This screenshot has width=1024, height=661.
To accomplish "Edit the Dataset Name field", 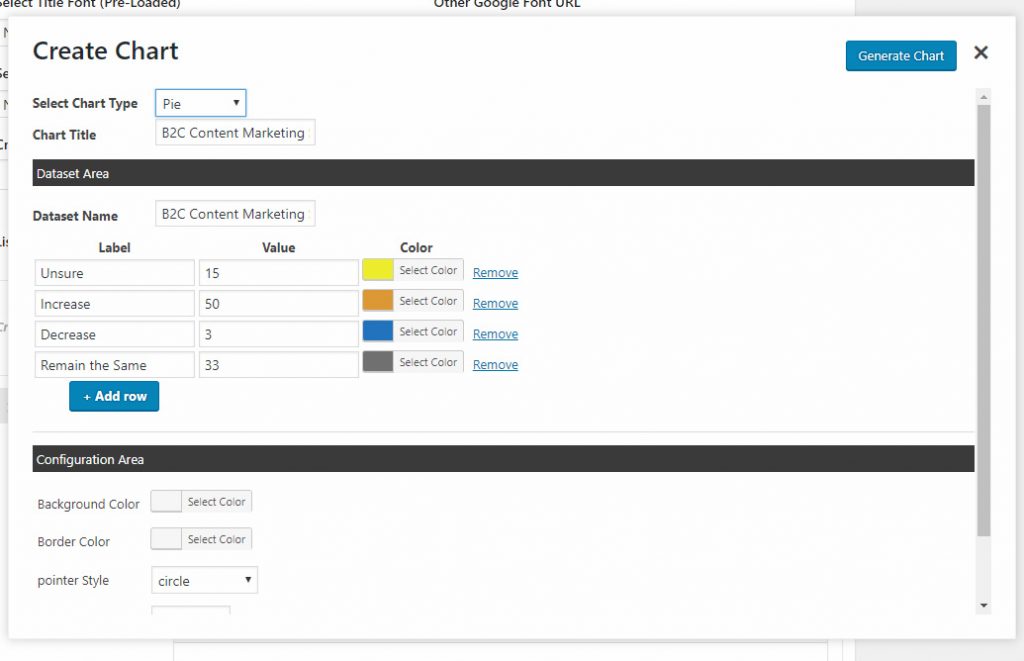I will tap(235, 214).
